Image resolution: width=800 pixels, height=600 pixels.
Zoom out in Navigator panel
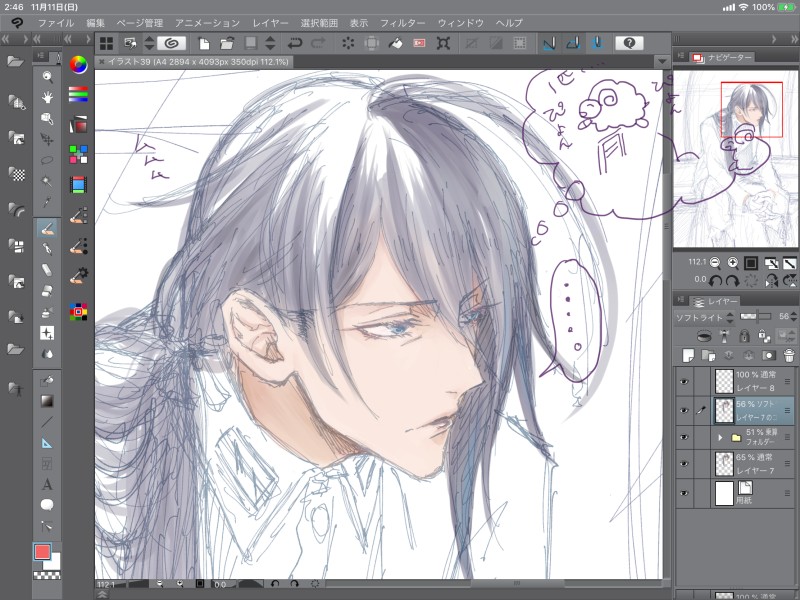point(715,263)
